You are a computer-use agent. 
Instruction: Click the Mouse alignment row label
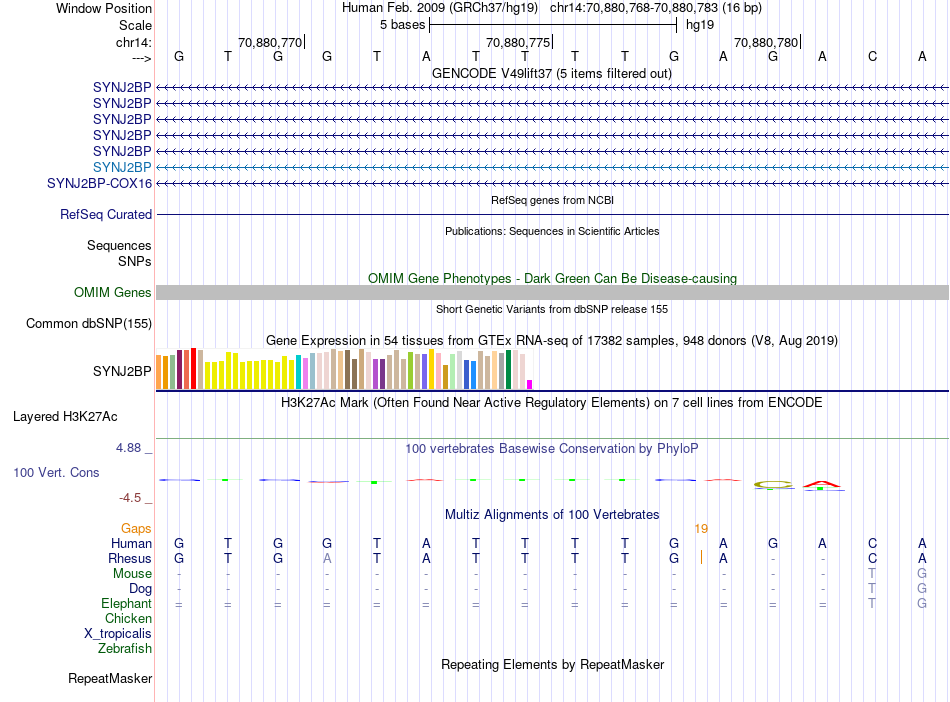(132, 573)
